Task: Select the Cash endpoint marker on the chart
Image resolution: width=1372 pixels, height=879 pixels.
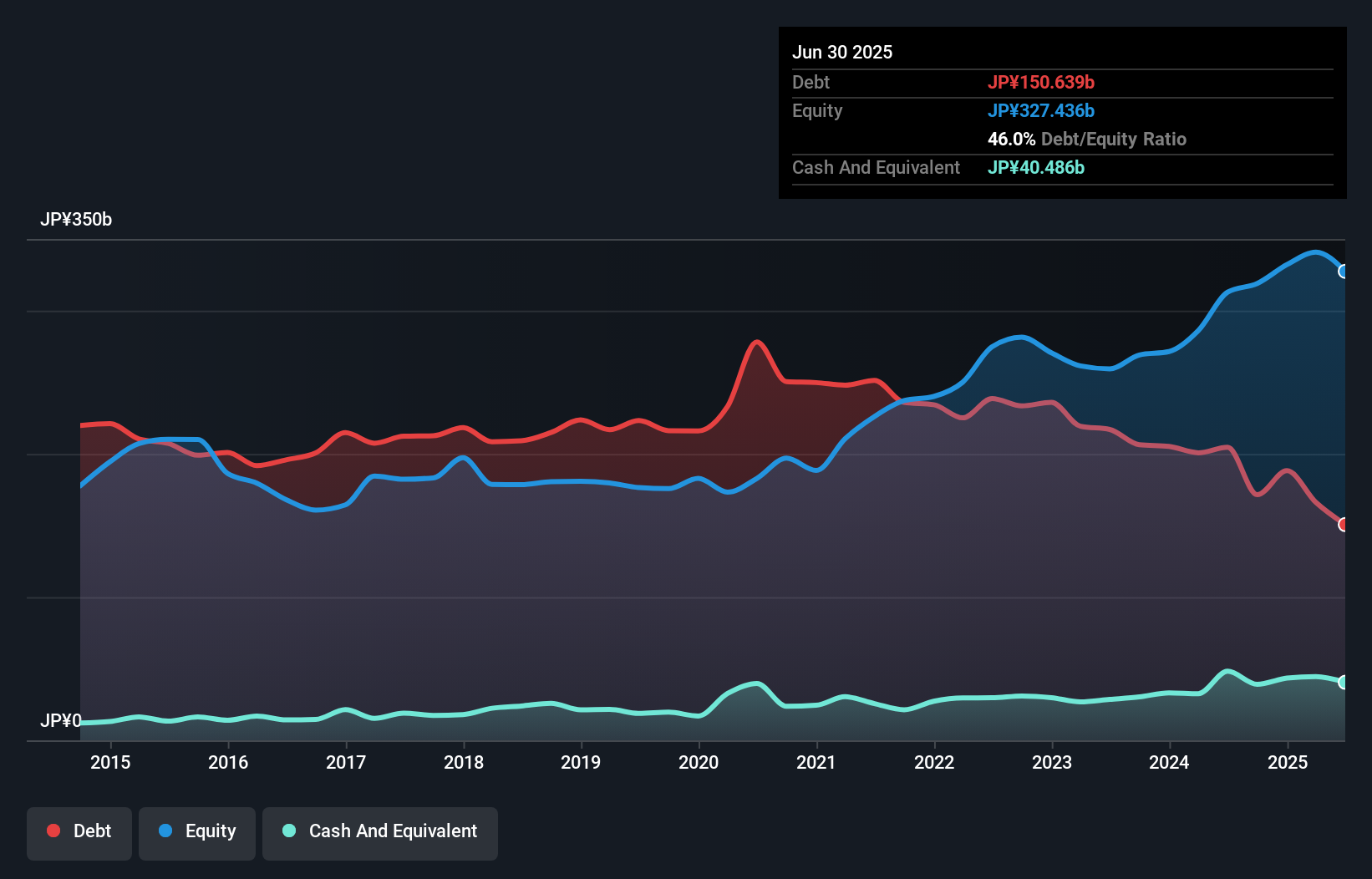Action: click(x=1344, y=683)
